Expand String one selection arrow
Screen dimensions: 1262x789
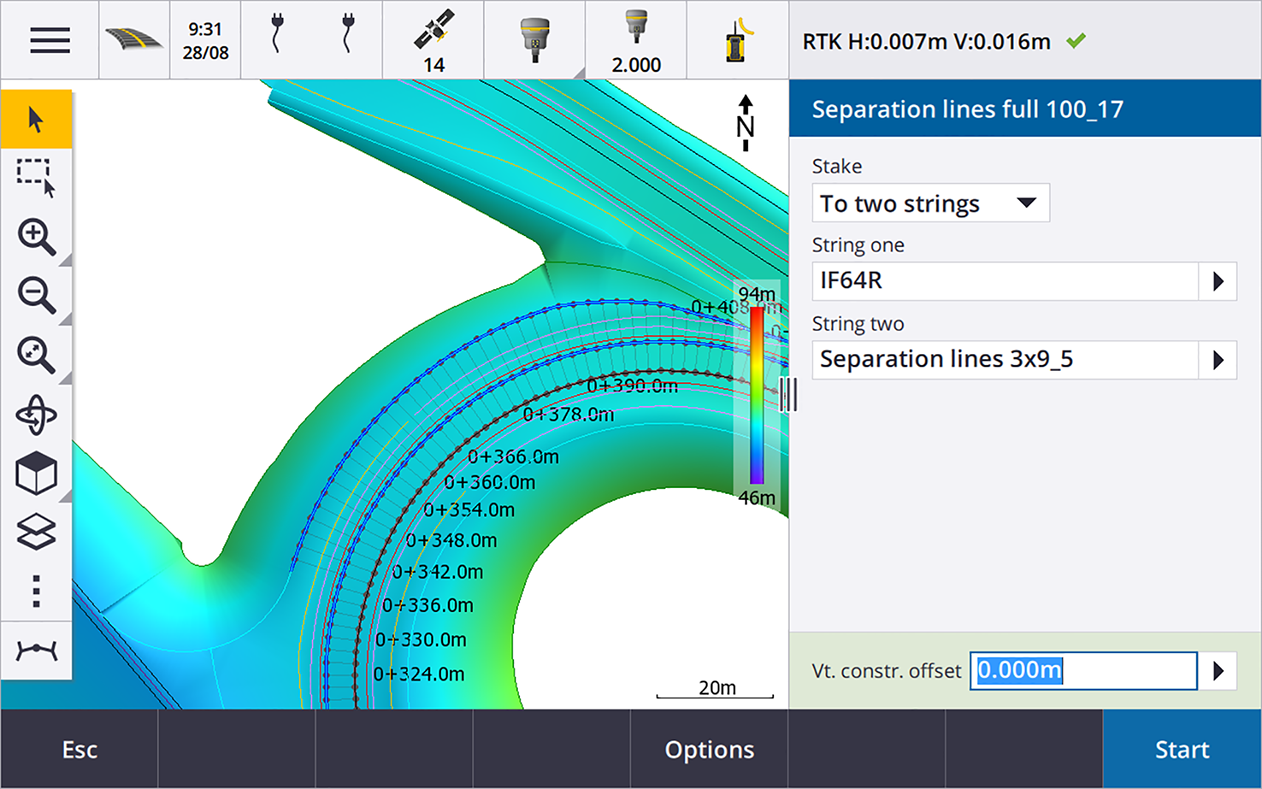[1217, 282]
